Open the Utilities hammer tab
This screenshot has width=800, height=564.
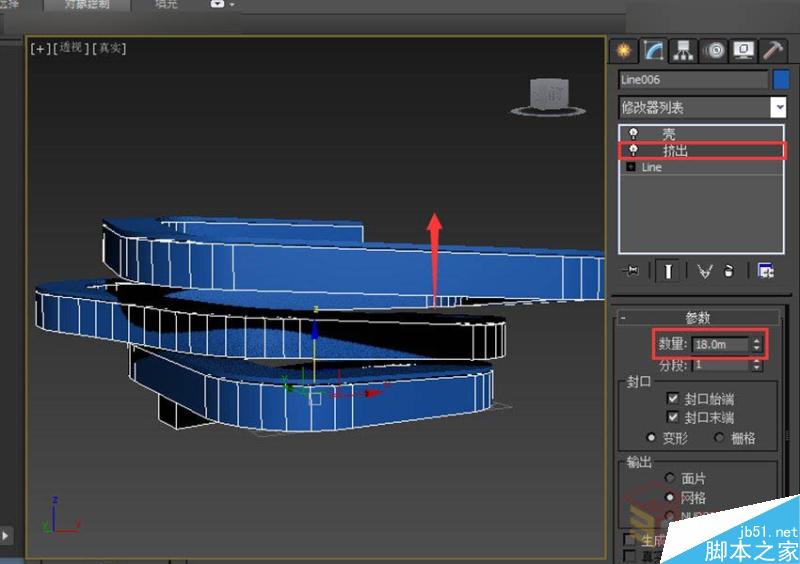coord(772,50)
